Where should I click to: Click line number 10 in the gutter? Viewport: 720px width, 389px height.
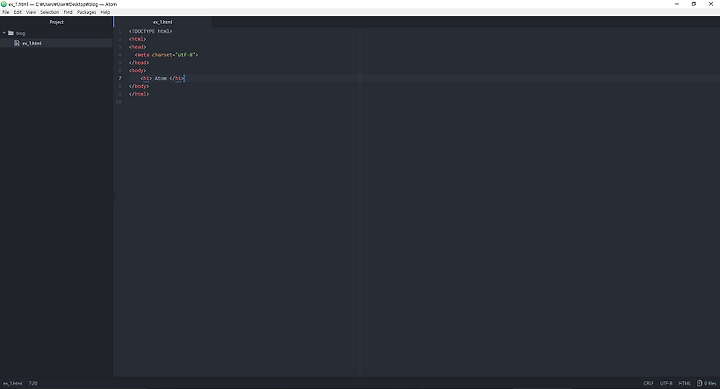tap(119, 102)
